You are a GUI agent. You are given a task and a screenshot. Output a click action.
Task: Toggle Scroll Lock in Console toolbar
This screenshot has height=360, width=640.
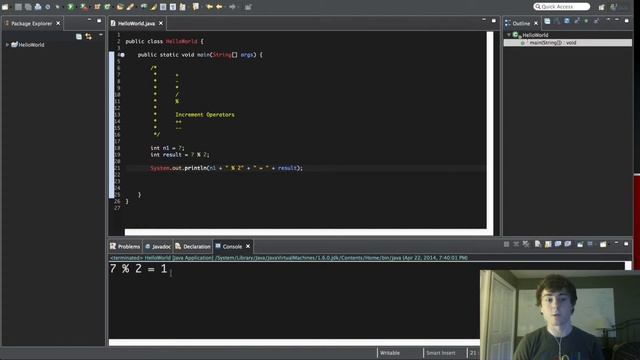tap(548, 244)
